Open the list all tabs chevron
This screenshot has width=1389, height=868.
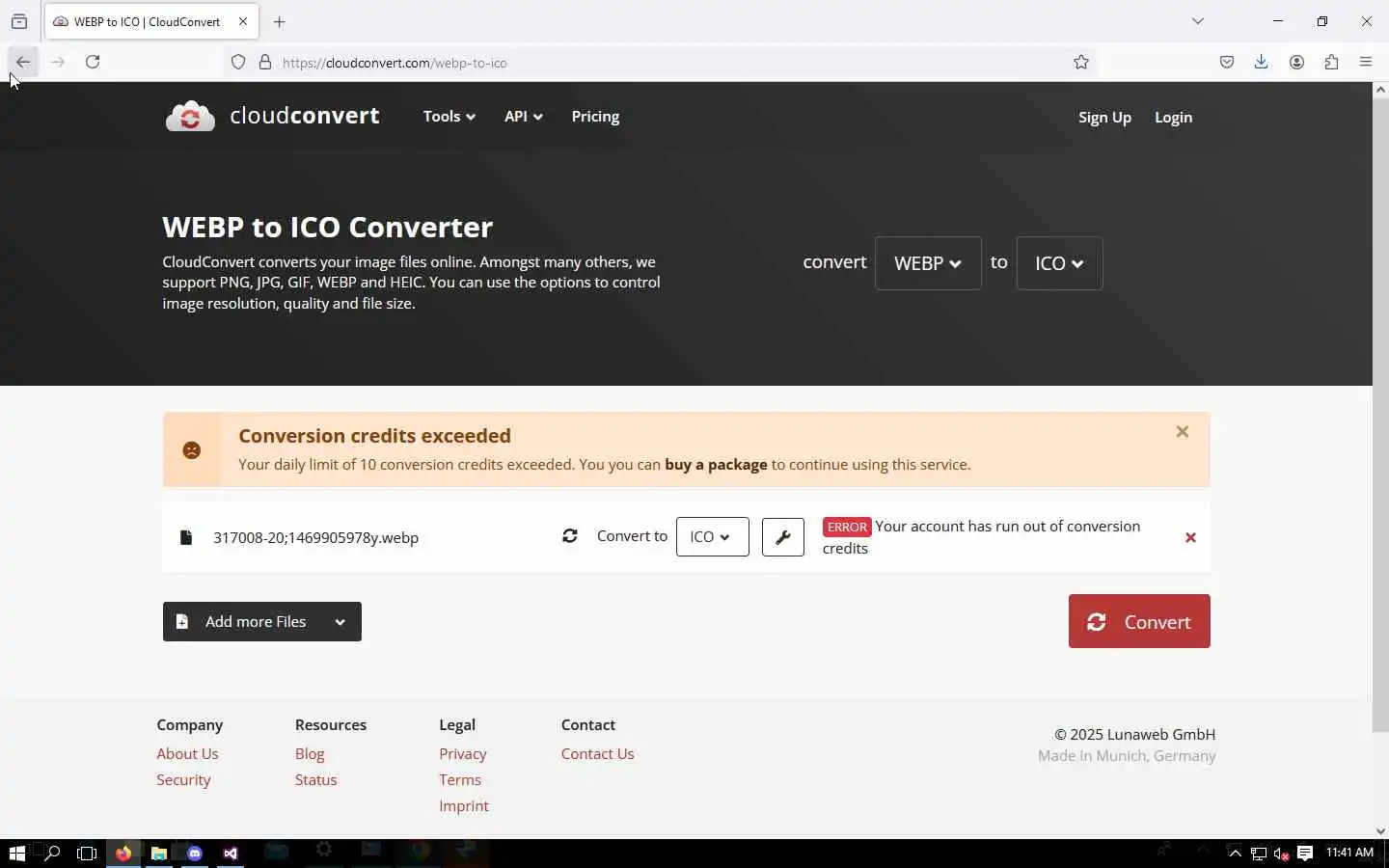1198,21
